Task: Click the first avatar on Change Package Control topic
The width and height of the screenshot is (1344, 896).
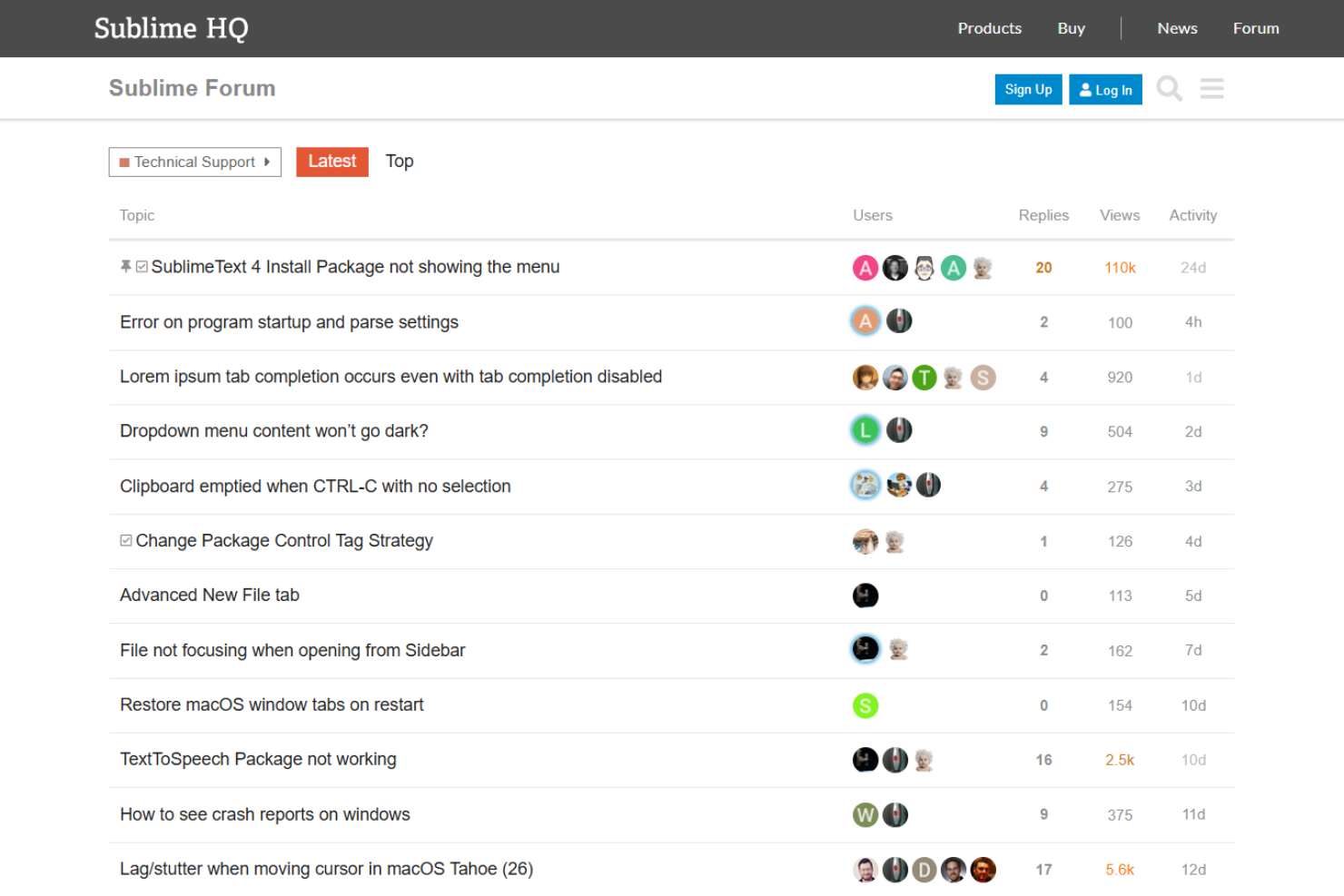Action: point(865,542)
